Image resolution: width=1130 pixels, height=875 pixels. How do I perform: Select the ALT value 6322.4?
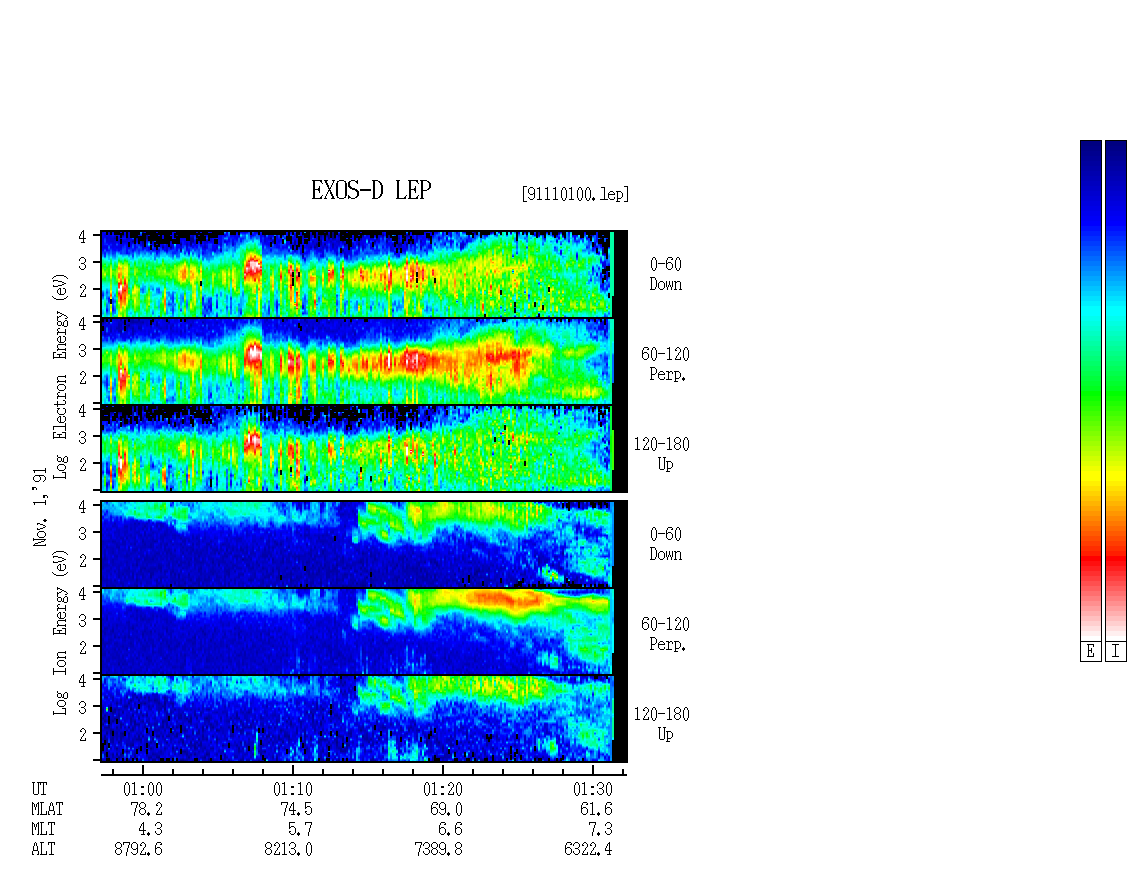coord(588,849)
